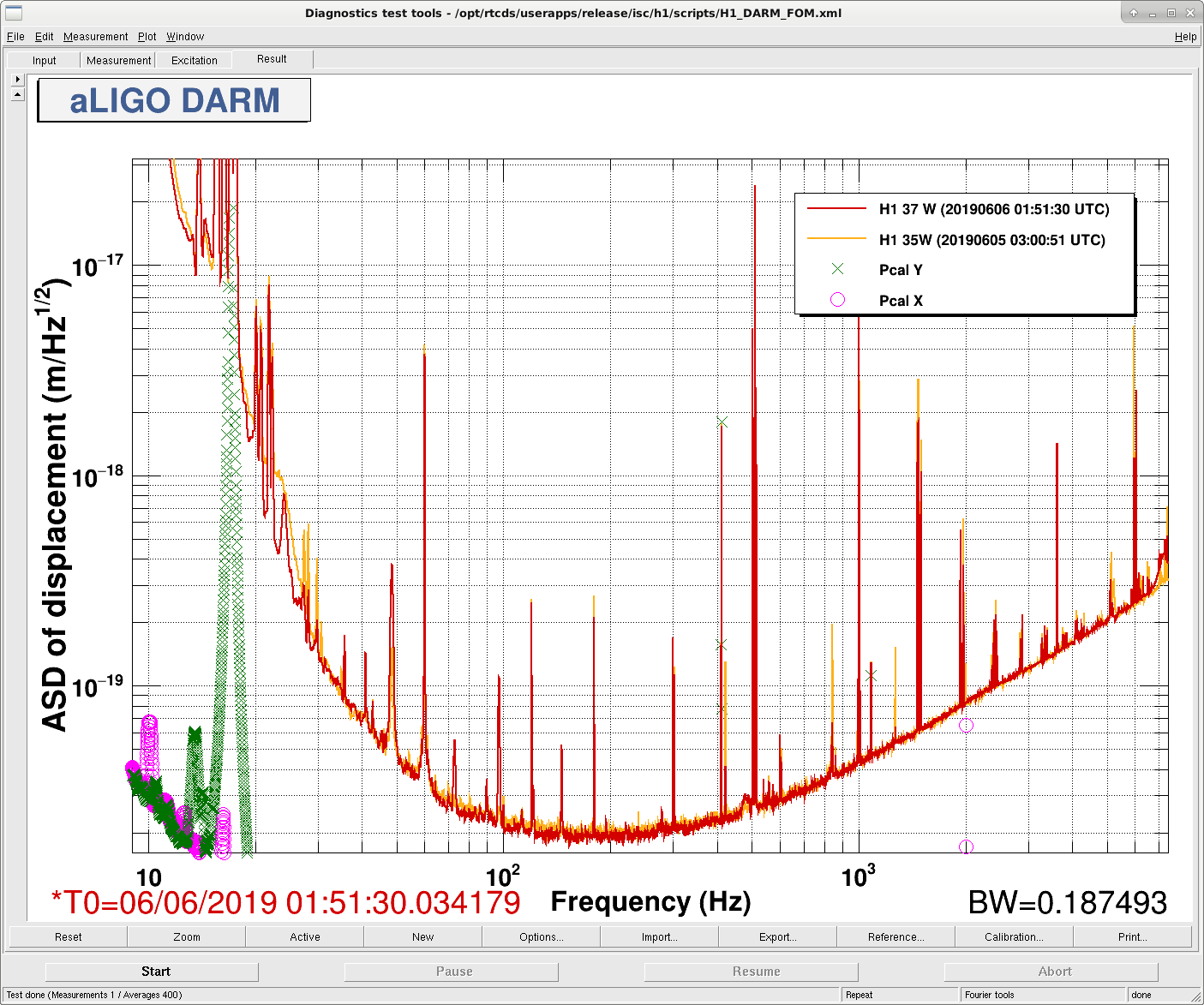Click the Zoom button below the plot
The width and height of the screenshot is (1204, 1005).
click(x=186, y=936)
